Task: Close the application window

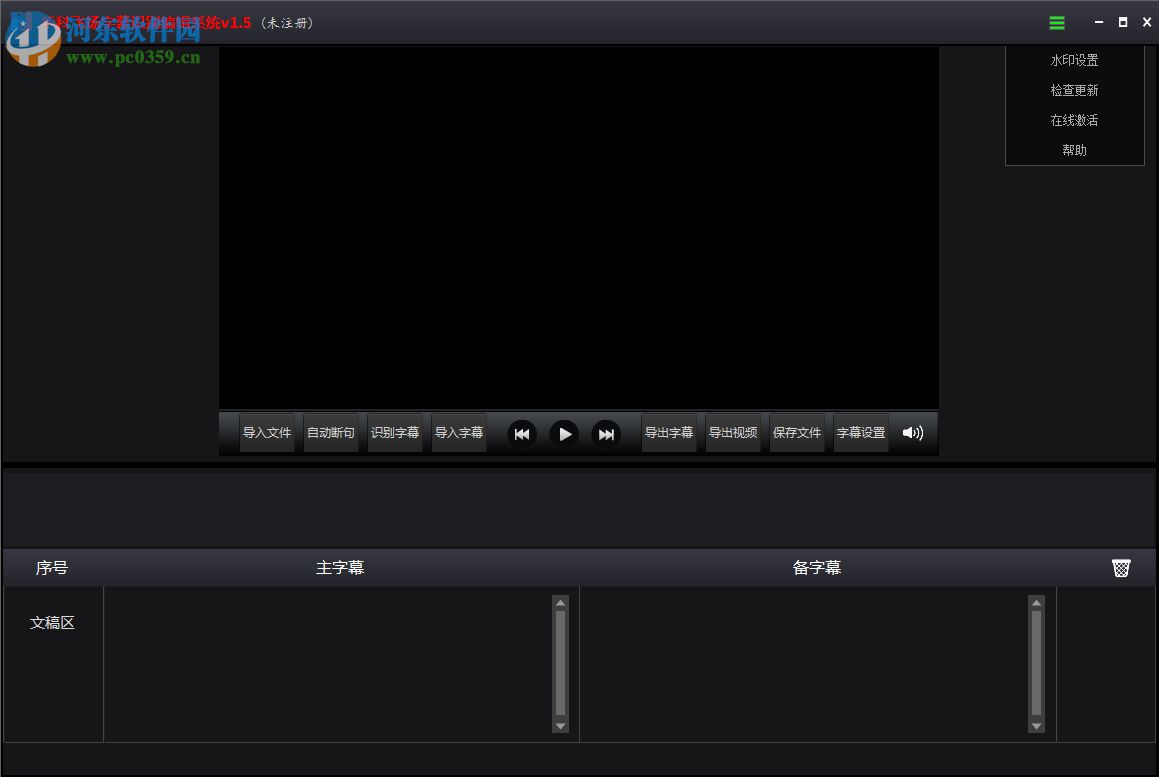Action: [x=1146, y=22]
